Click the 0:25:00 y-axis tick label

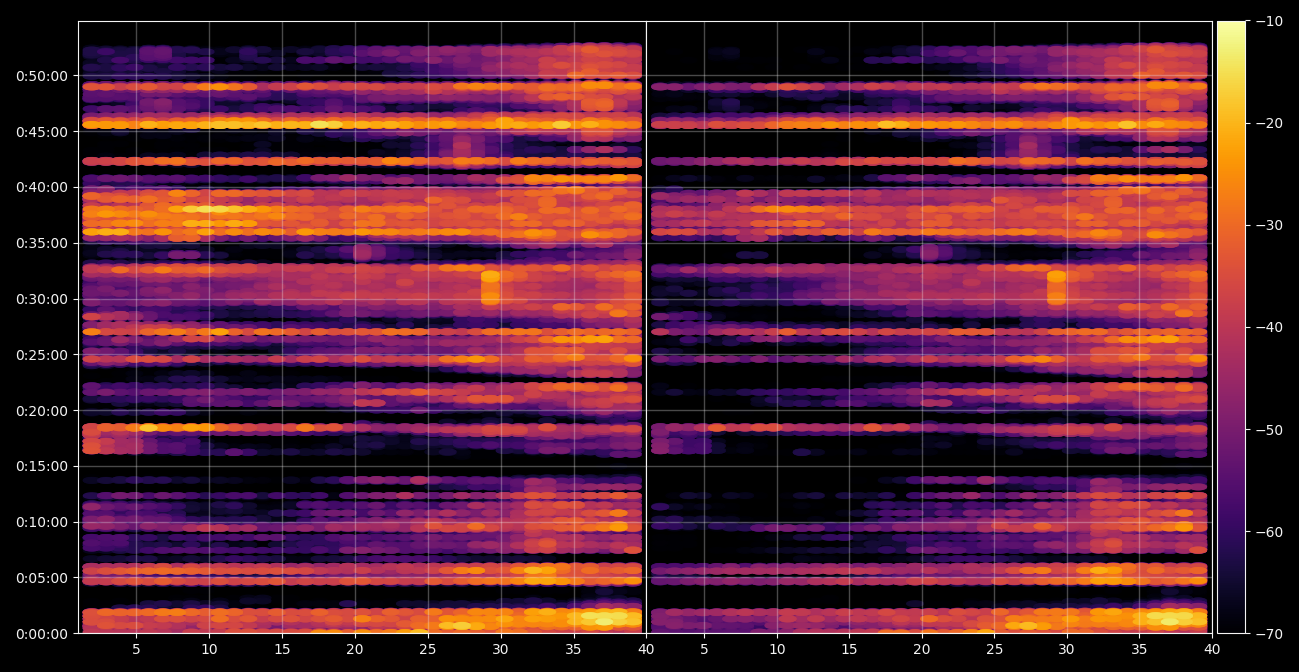(42, 355)
